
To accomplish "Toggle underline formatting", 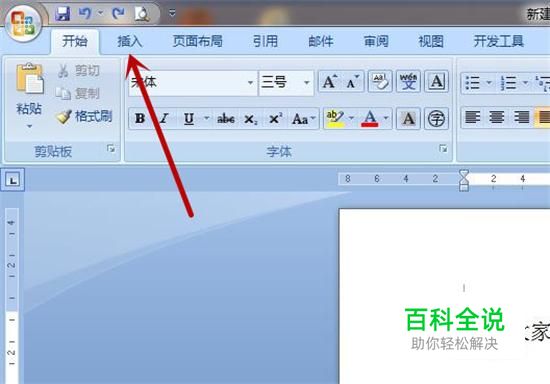I will 189,119.
